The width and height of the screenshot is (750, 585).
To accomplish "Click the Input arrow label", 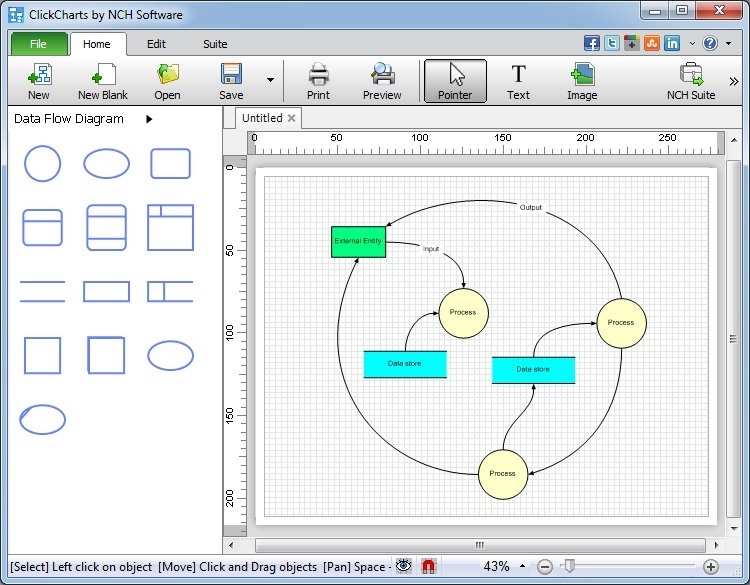I will pyautogui.click(x=430, y=249).
